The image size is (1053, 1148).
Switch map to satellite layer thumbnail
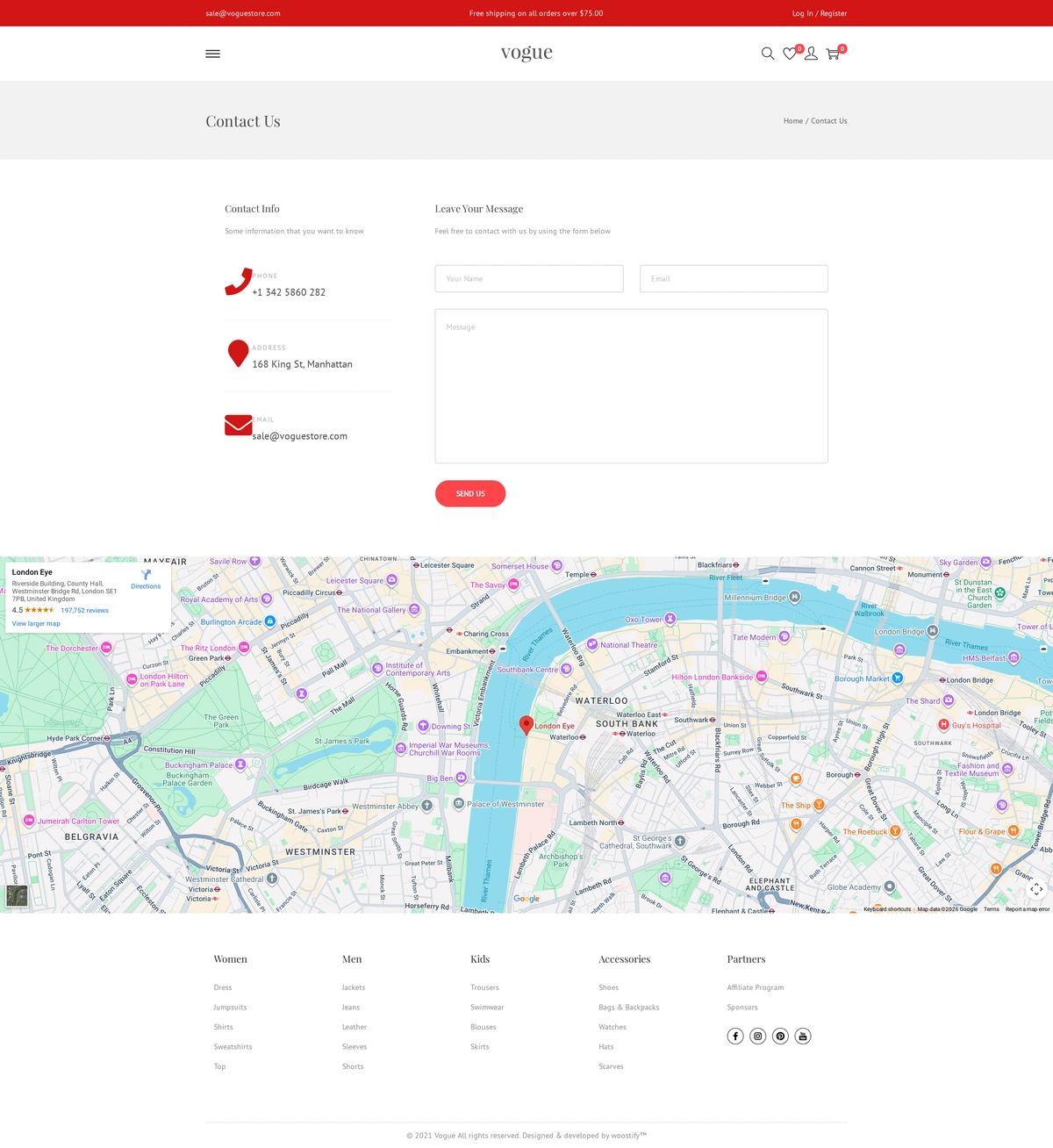coord(17,895)
